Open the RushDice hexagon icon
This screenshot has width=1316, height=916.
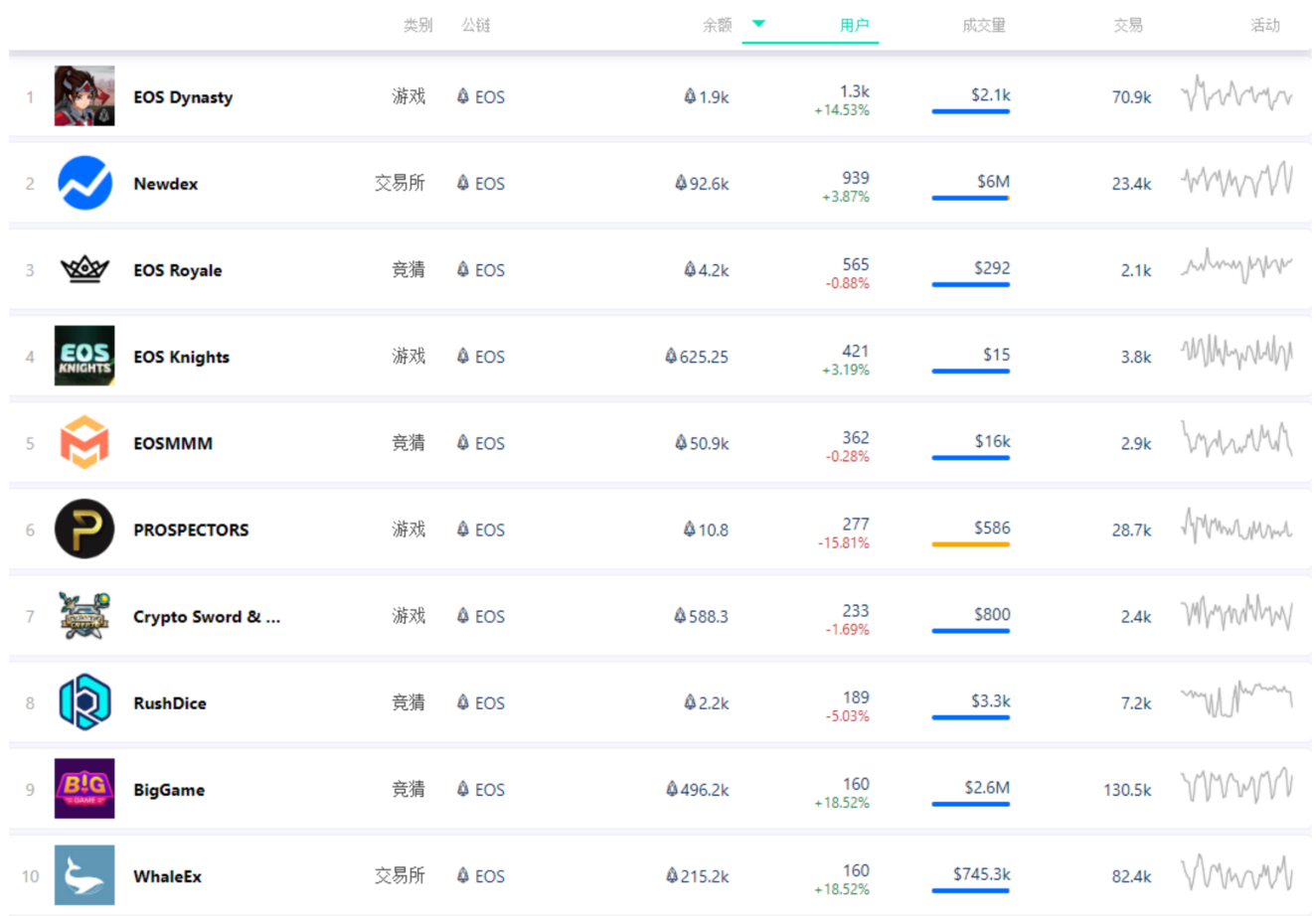(x=84, y=701)
